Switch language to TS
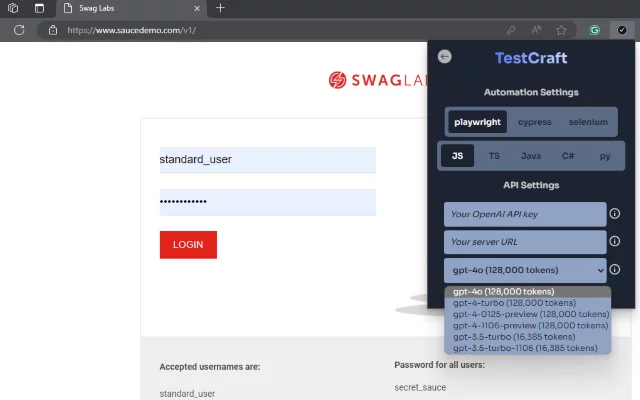This screenshot has height=400, width=640. click(x=494, y=156)
